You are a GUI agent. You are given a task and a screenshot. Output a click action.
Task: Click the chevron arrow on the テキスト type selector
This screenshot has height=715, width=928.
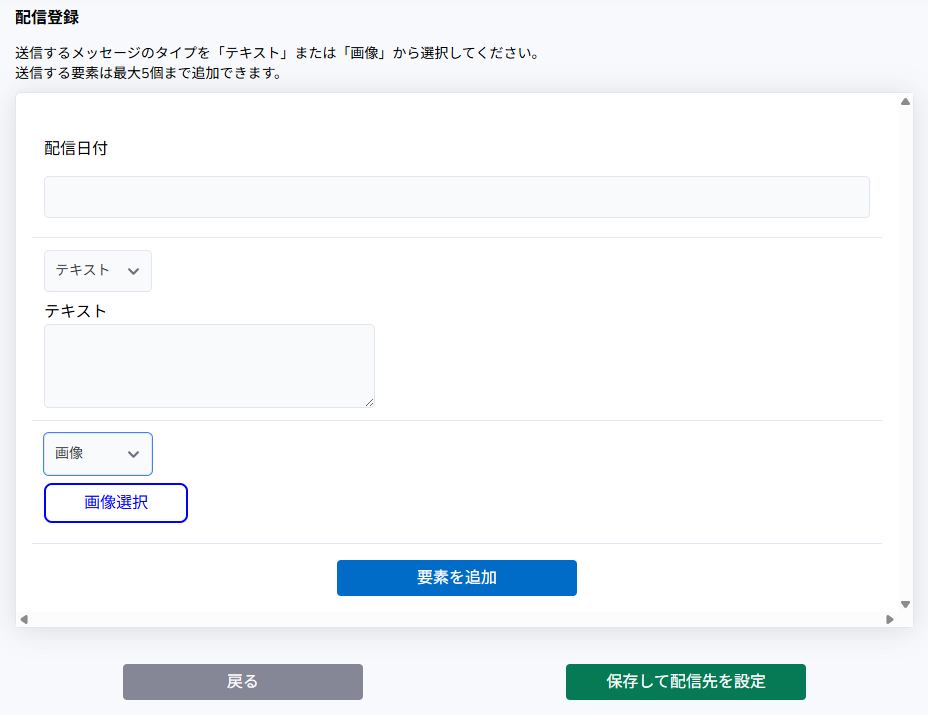point(133,271)
